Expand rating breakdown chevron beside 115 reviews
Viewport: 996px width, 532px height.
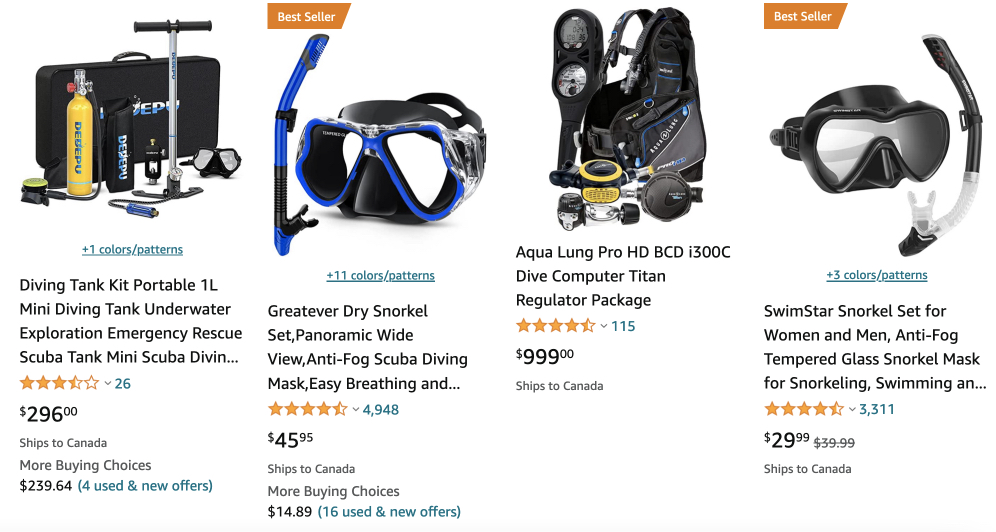tap(604, 326)
